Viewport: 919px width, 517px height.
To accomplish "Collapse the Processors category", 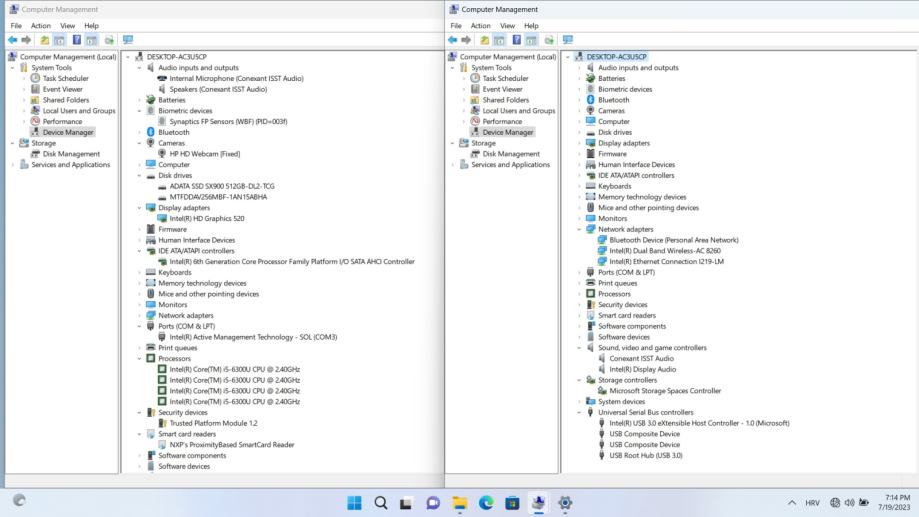I will pos(140,358).
